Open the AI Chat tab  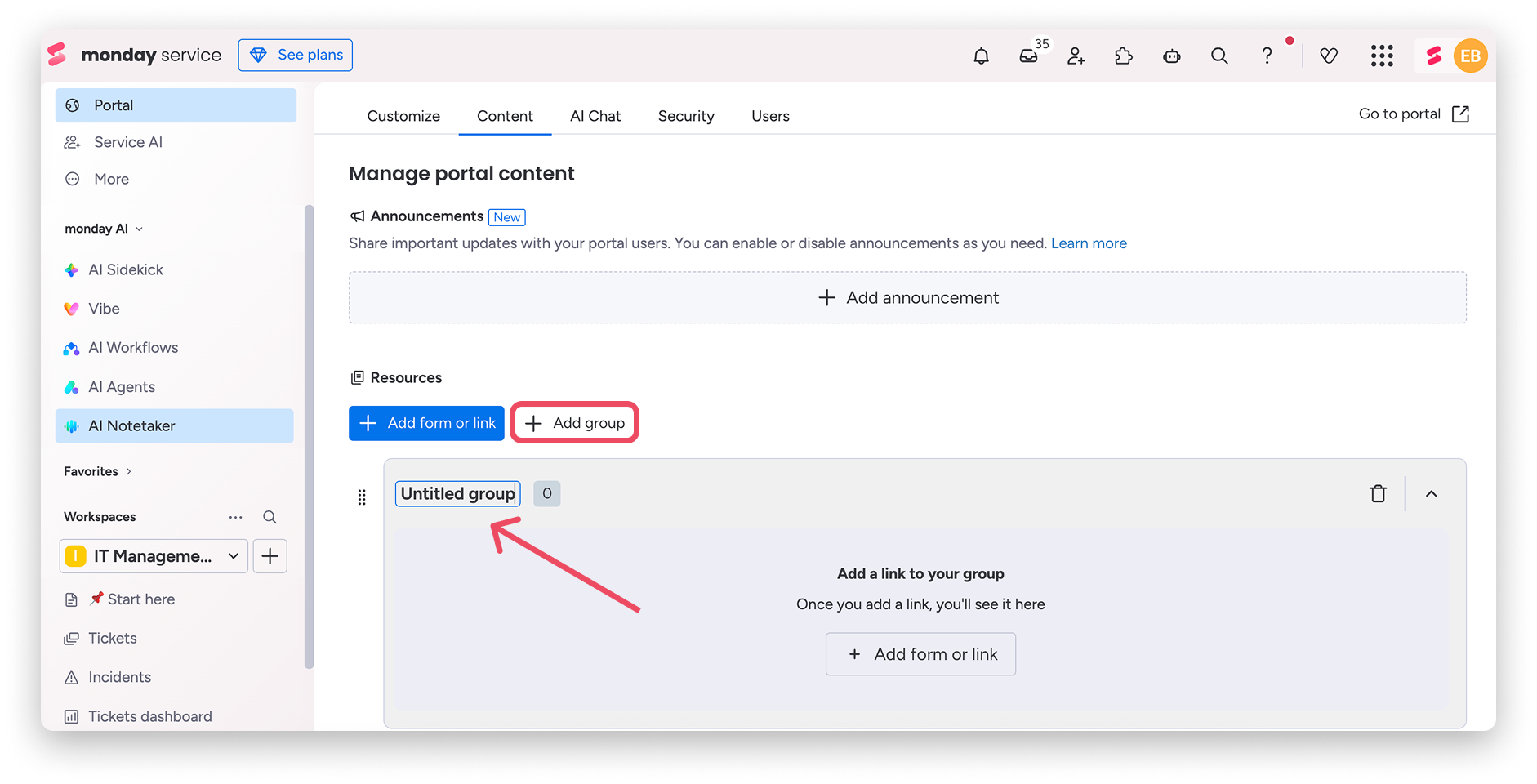(x=595, y=116)
